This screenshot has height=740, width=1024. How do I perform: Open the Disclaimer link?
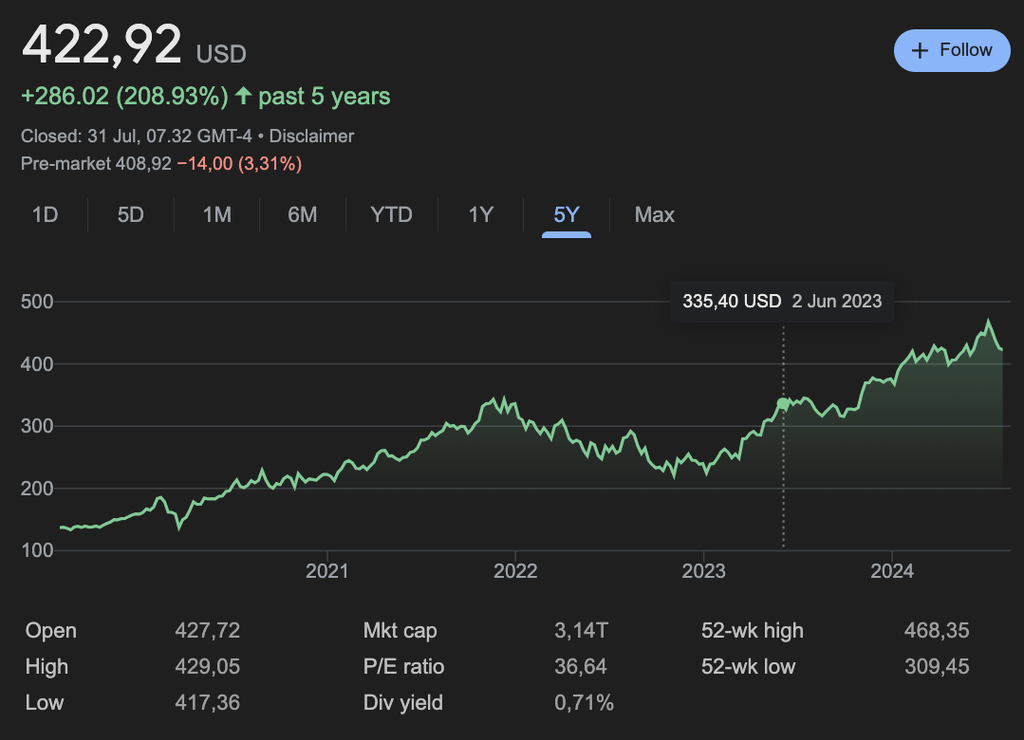coord(311,136)
